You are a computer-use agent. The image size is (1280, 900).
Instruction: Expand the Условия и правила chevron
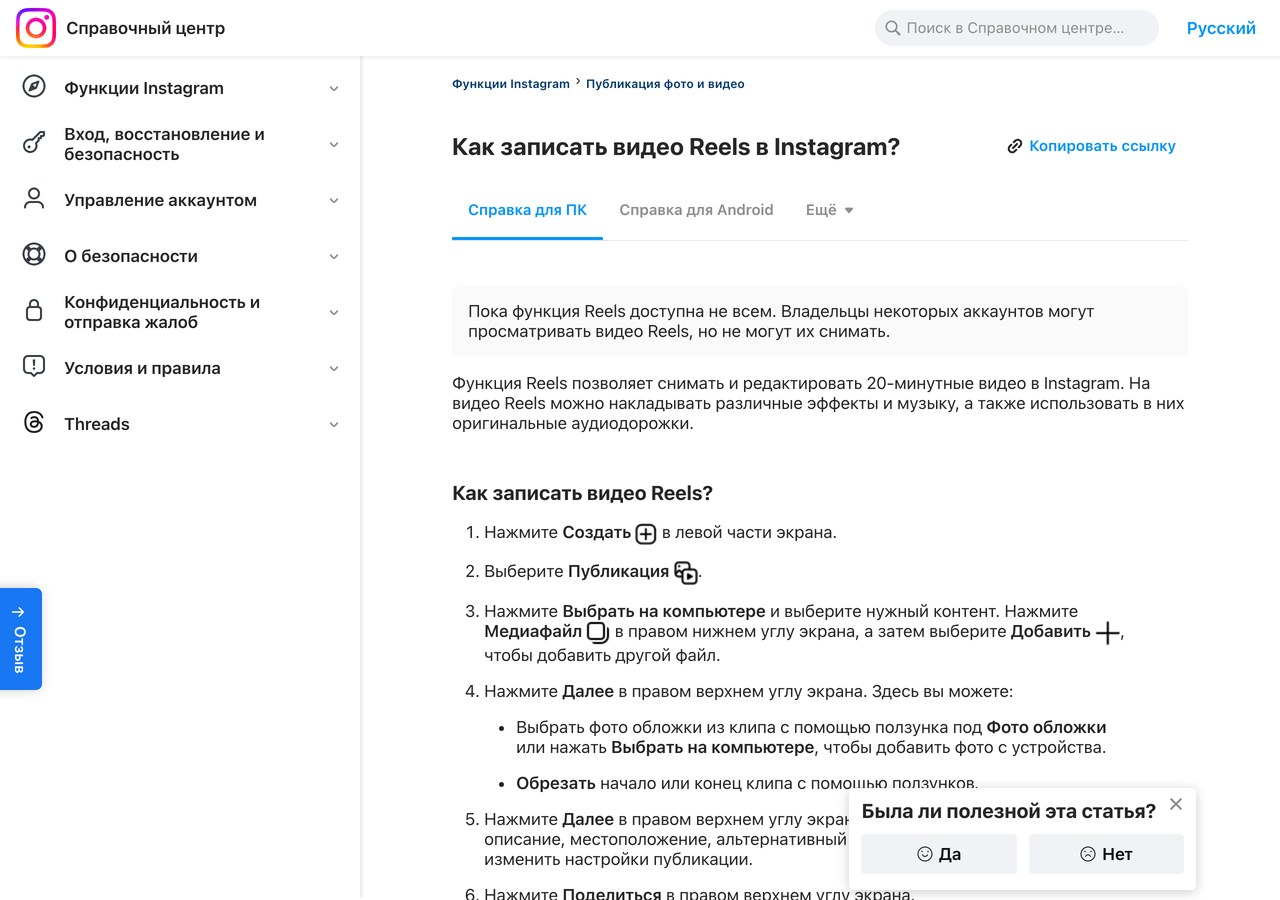coord(334,368)
